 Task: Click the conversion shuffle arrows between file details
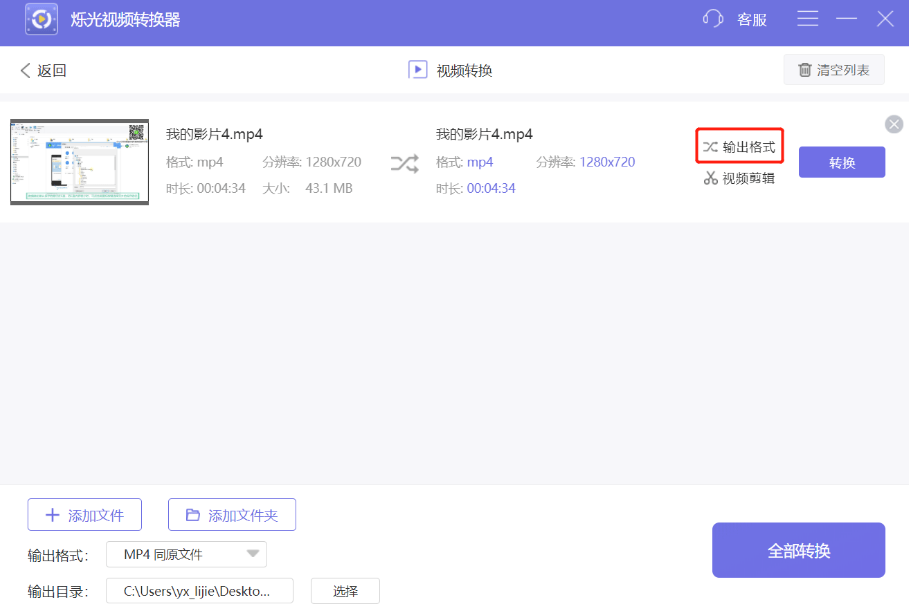404,162
